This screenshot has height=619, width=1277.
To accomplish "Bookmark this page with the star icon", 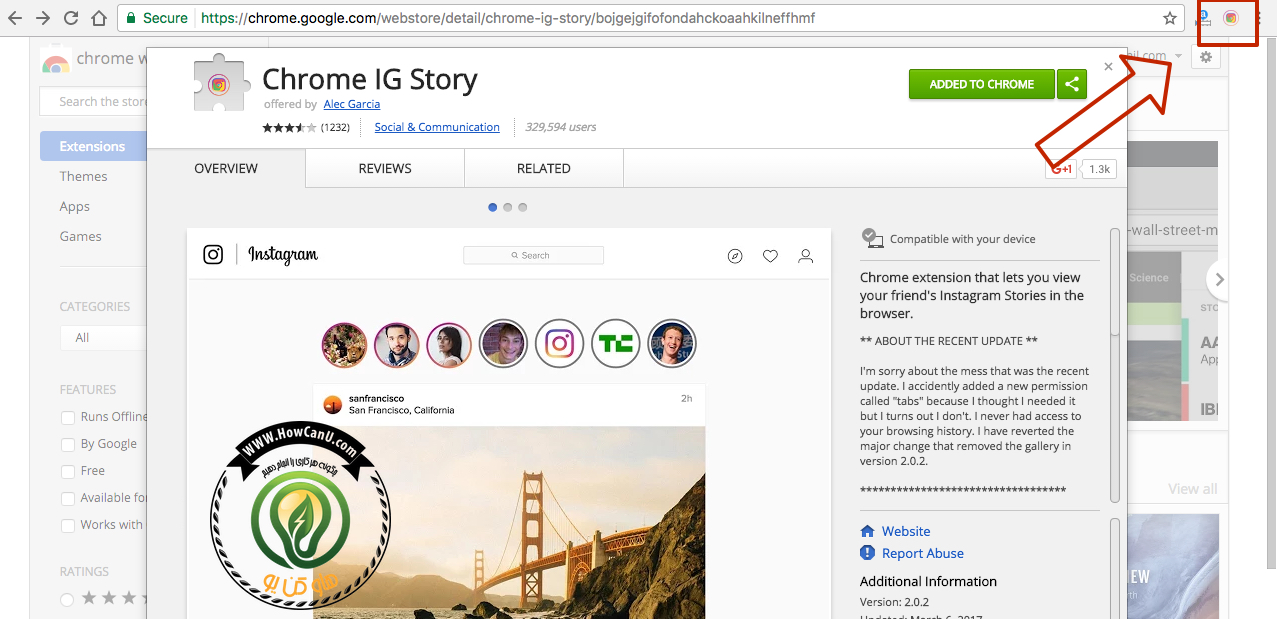I will tap(1170, 18).
